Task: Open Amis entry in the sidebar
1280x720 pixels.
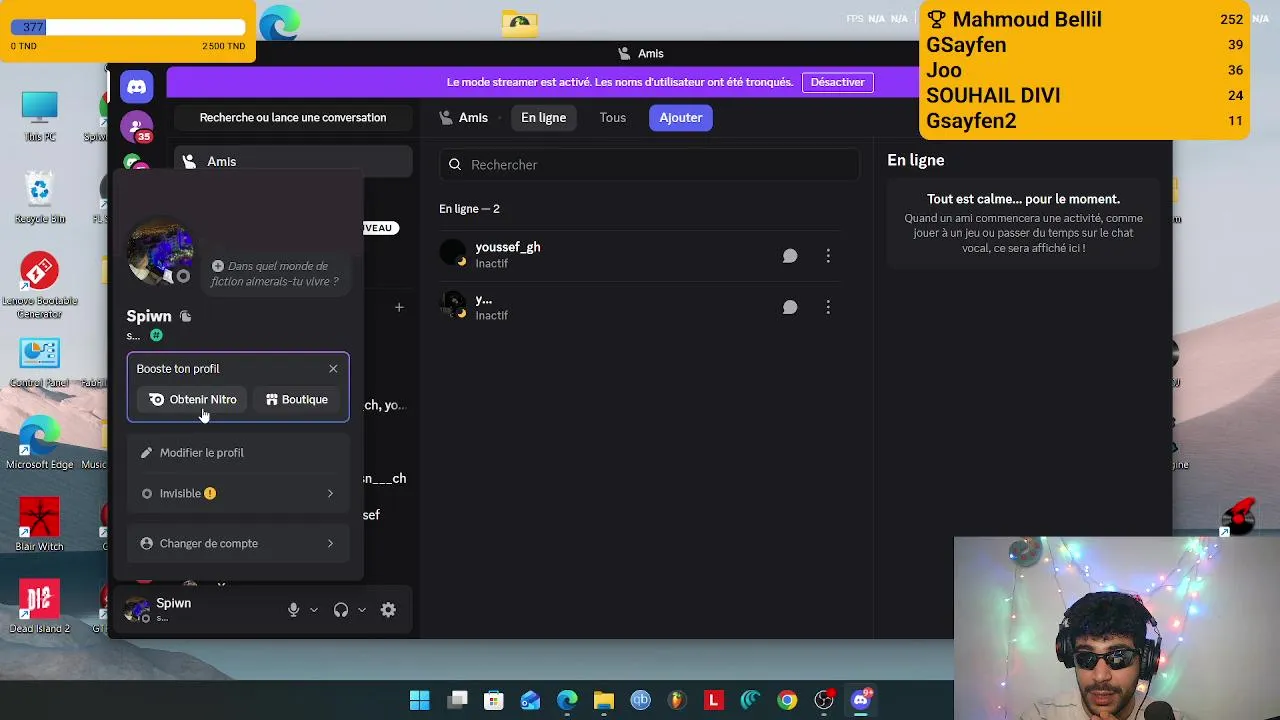Action: point(293,161)
